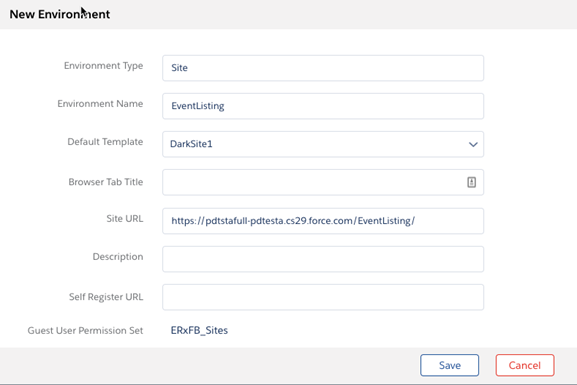
Task: Click the Environment Name field with EventListing
Action: coord(323,106)
